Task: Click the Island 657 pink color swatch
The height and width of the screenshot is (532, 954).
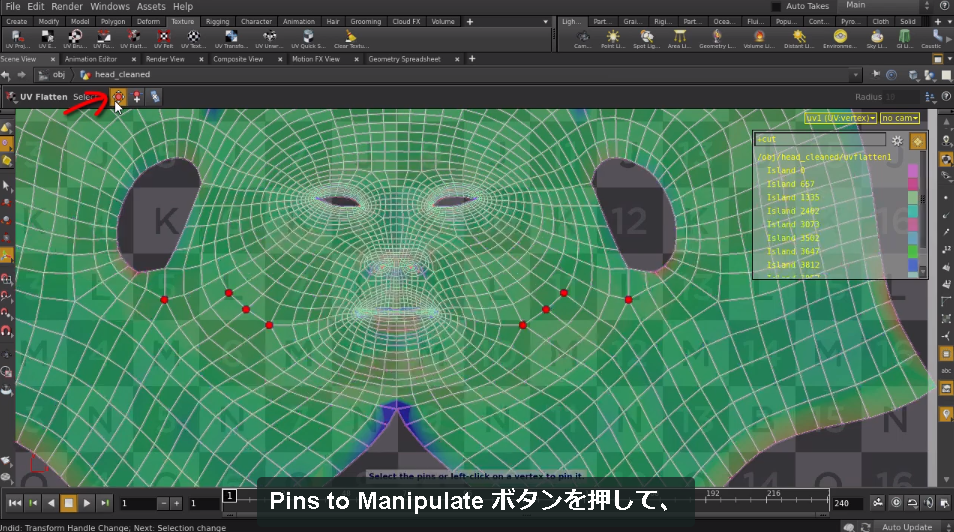Action: tap(913, 184)
